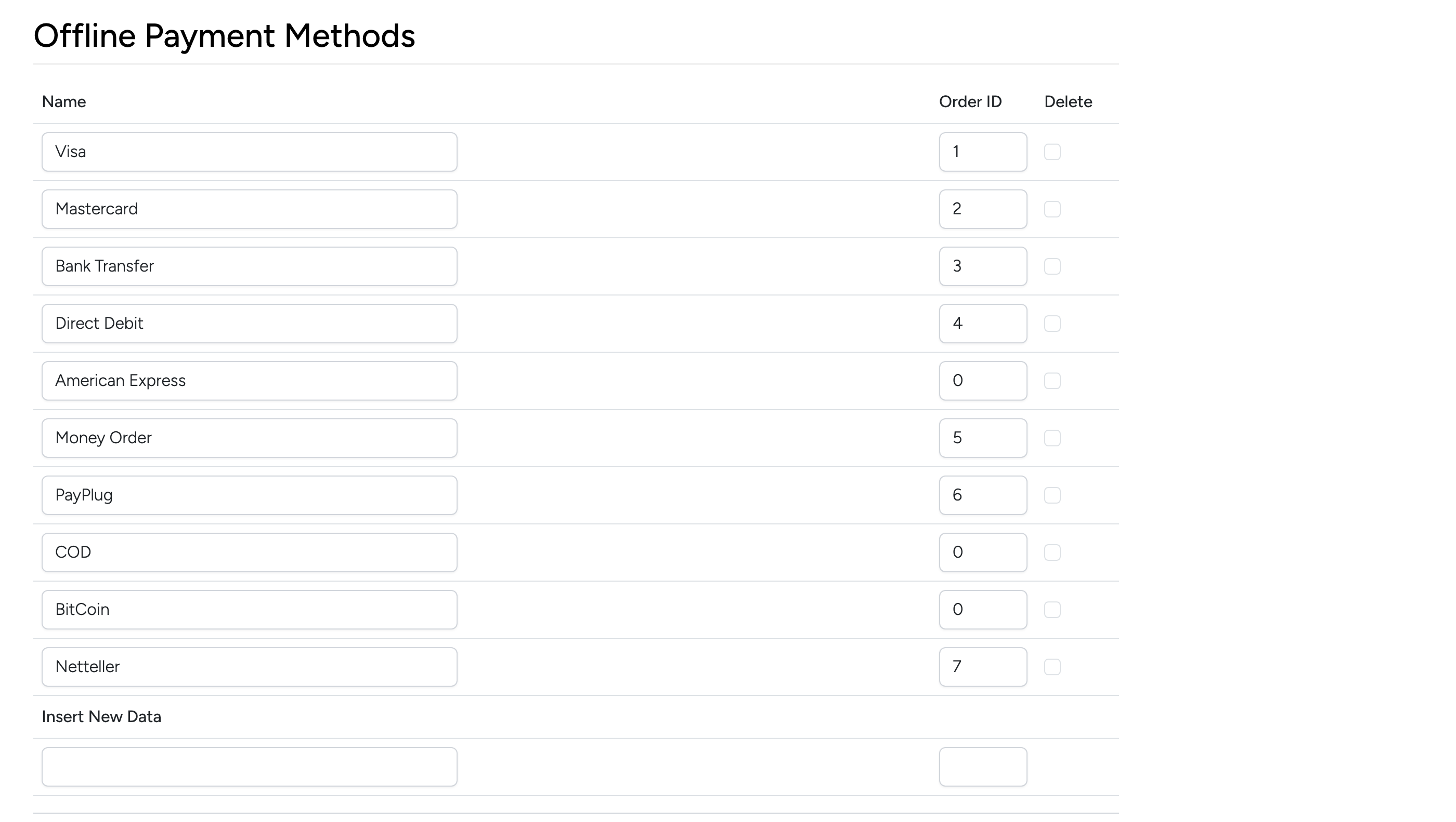Click the American Express name field
This screenshot has width=1456, height=822.
(x=249, y=380)
